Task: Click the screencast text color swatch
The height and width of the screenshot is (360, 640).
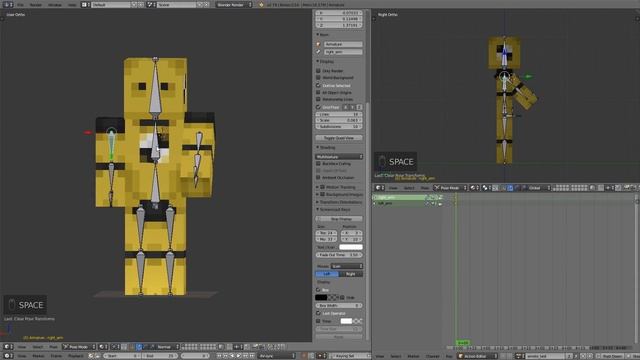Action: pyautogui.click(x=351, y=247)
